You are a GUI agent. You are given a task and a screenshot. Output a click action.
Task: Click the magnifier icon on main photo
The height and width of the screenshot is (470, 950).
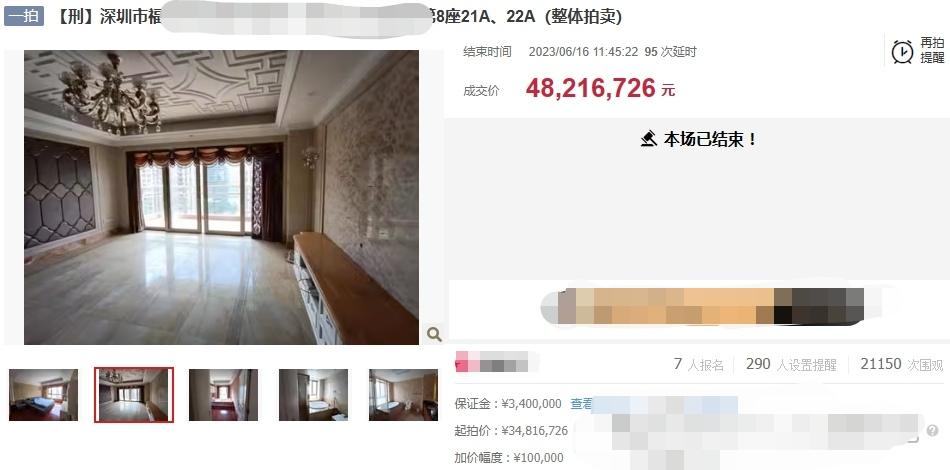[434, 334]
